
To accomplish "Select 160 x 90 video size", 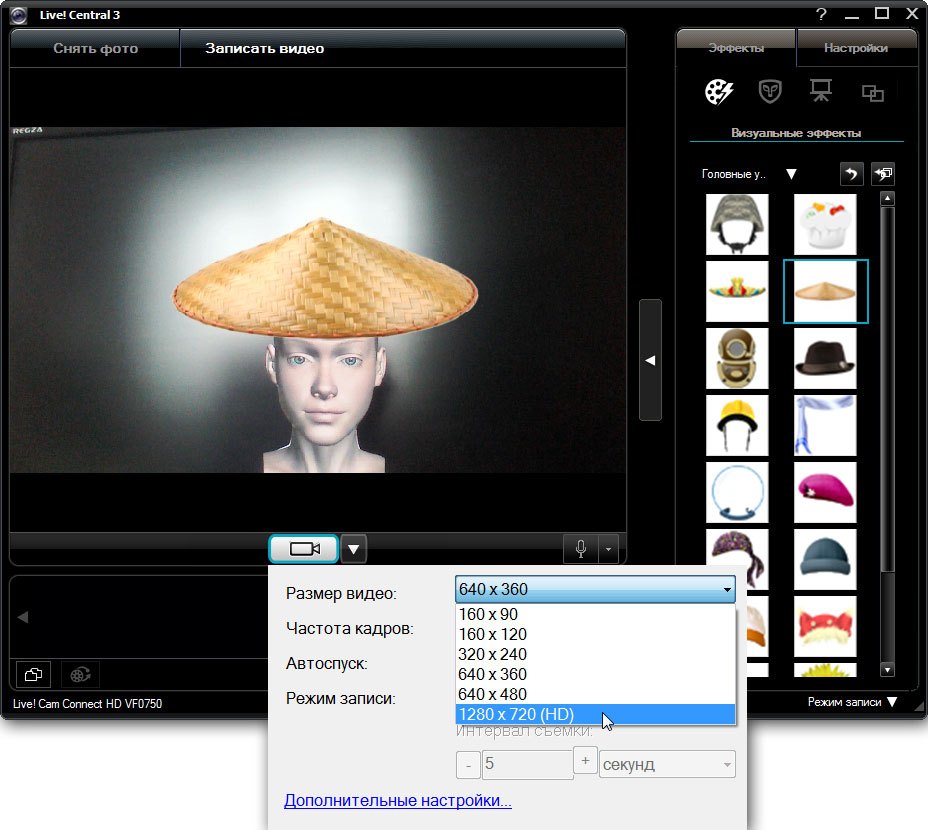I will pyautogui.click(x=595, y=614).
